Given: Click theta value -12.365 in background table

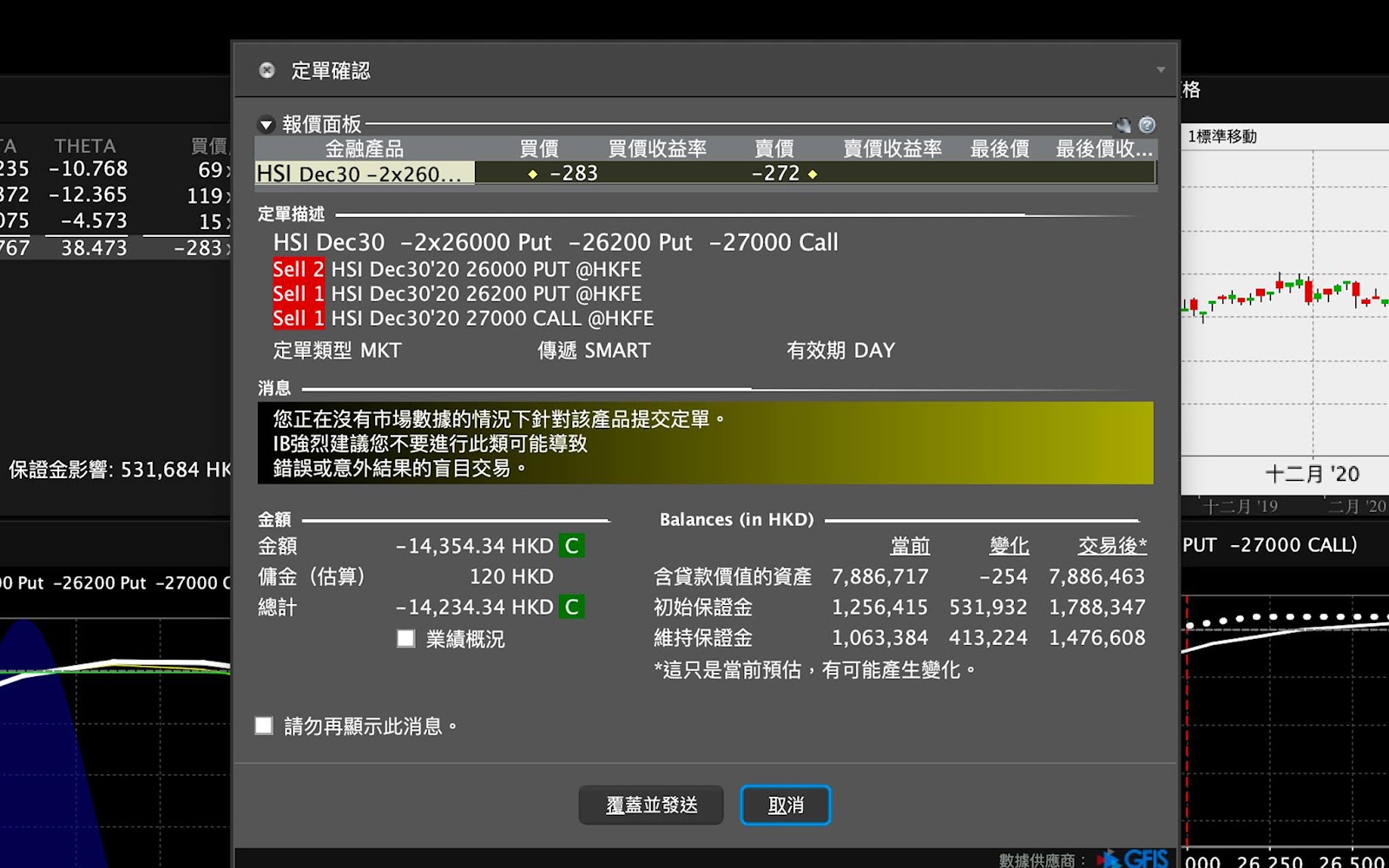Looking at the screenshot, I should [x=89, y=194].
